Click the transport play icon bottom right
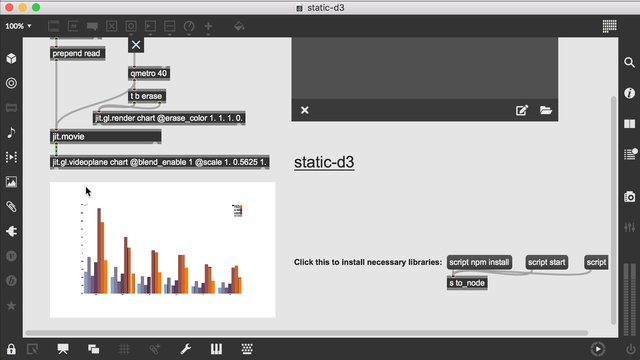The height and width of the screenshot is (360, 640). click(x=598, y=349)
